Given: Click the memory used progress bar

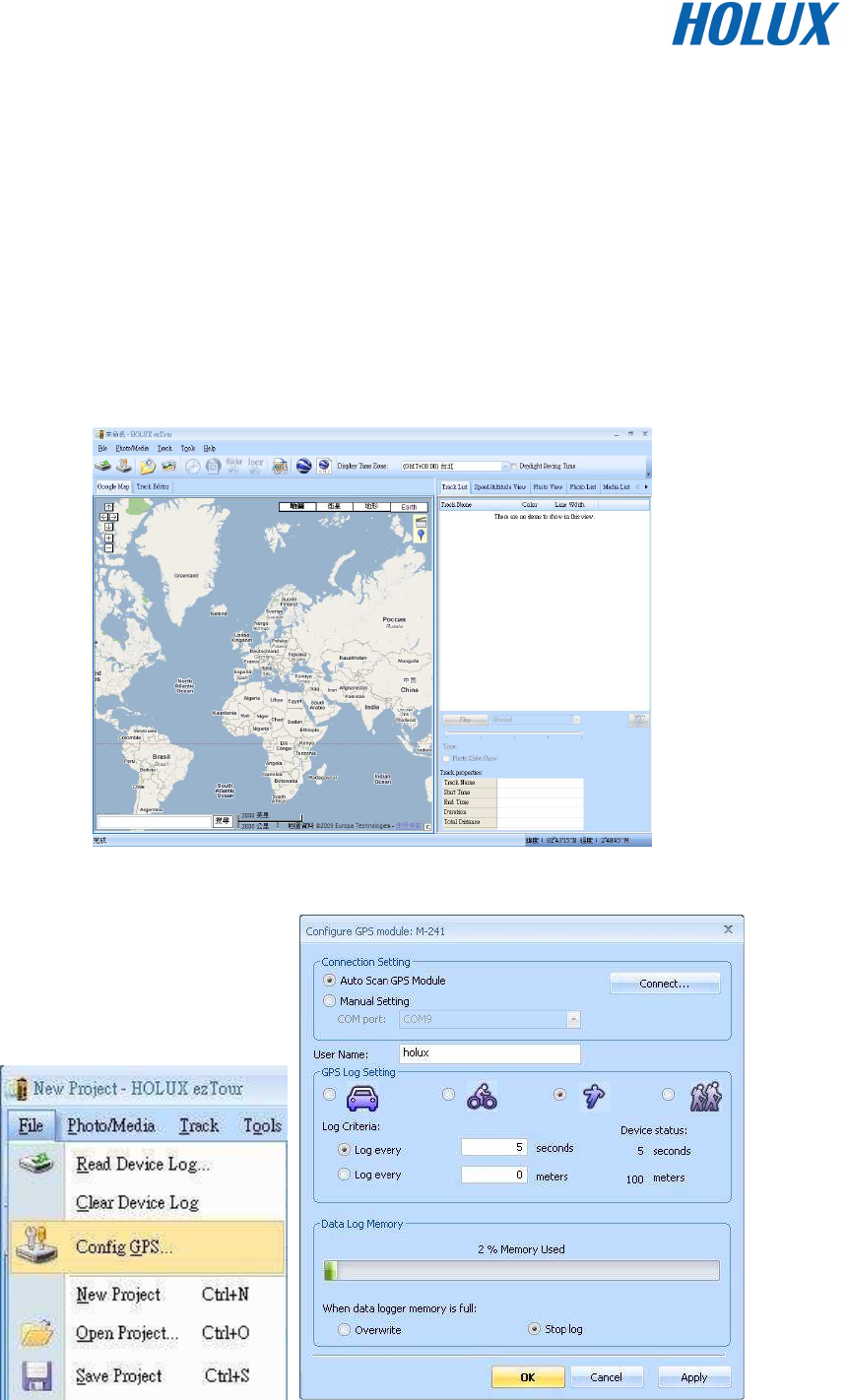Looking at the screenshot, I should 522,1270.
